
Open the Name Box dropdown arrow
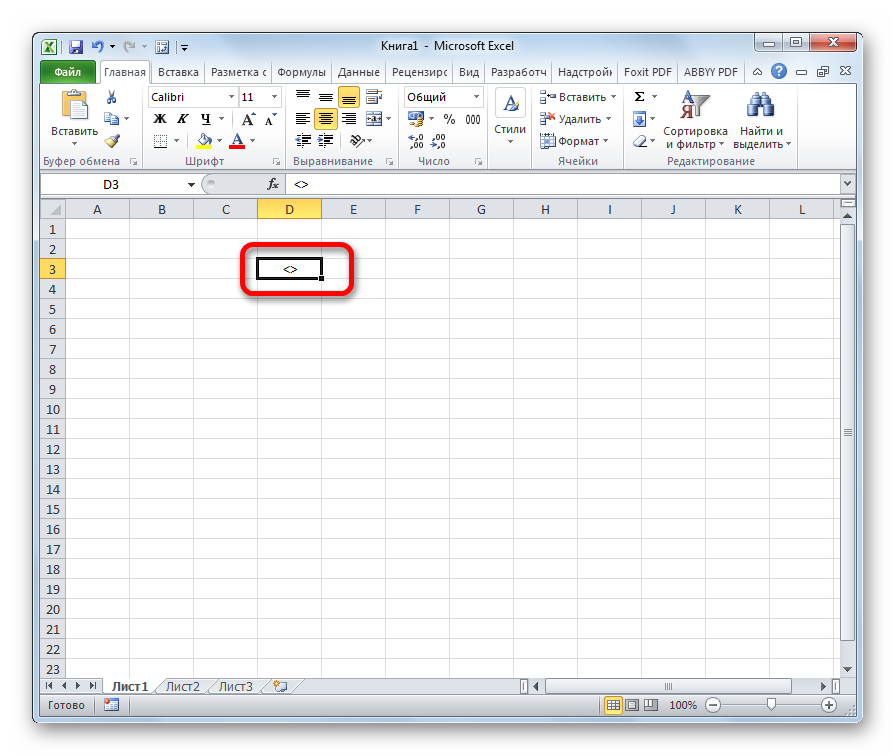click(192, 185)
